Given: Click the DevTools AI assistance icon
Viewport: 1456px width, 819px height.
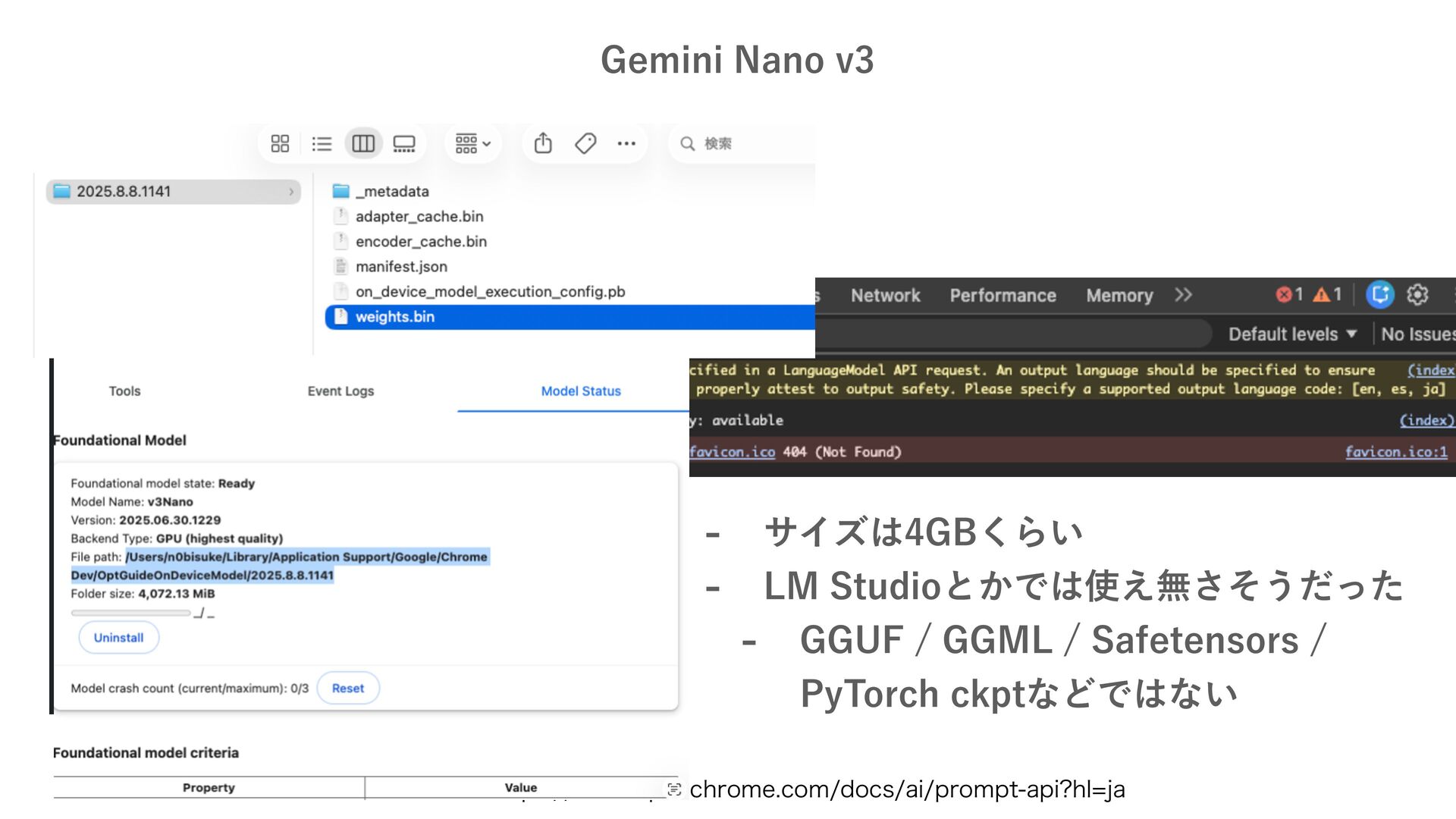Looking at the screenshot, I should click(x=1379, y=294).
